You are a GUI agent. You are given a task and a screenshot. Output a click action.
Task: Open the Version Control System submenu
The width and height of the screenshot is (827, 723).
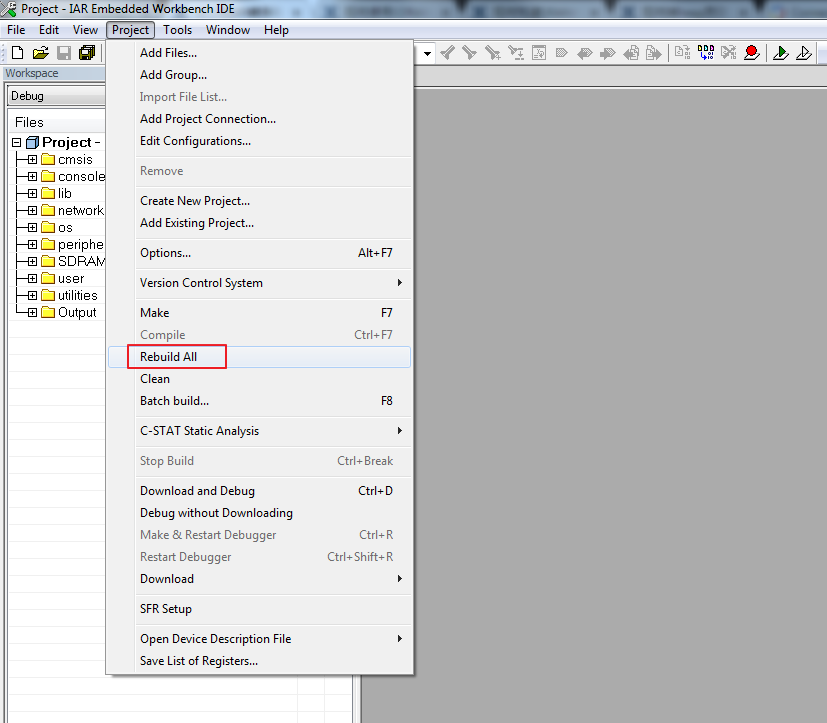(x=259, y=283)
